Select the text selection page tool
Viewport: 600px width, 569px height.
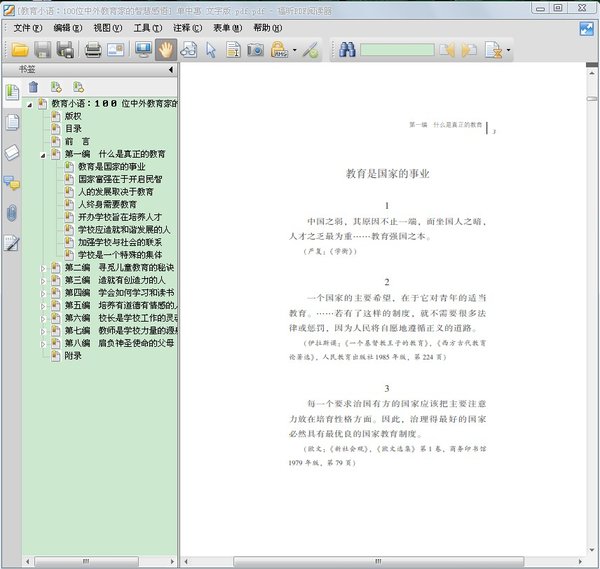[233, 50]
